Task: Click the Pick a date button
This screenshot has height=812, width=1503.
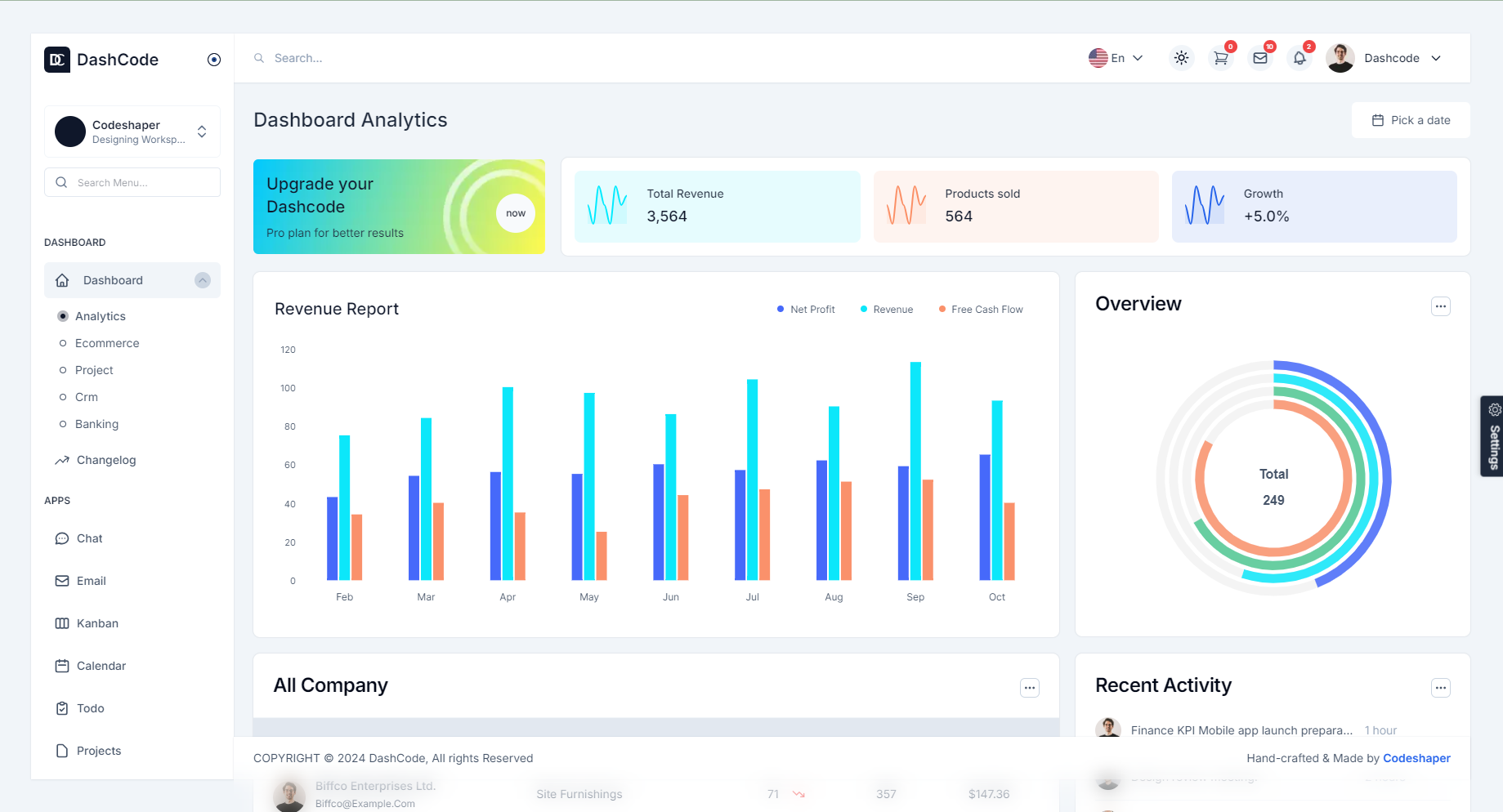Action: [1411, 120]
